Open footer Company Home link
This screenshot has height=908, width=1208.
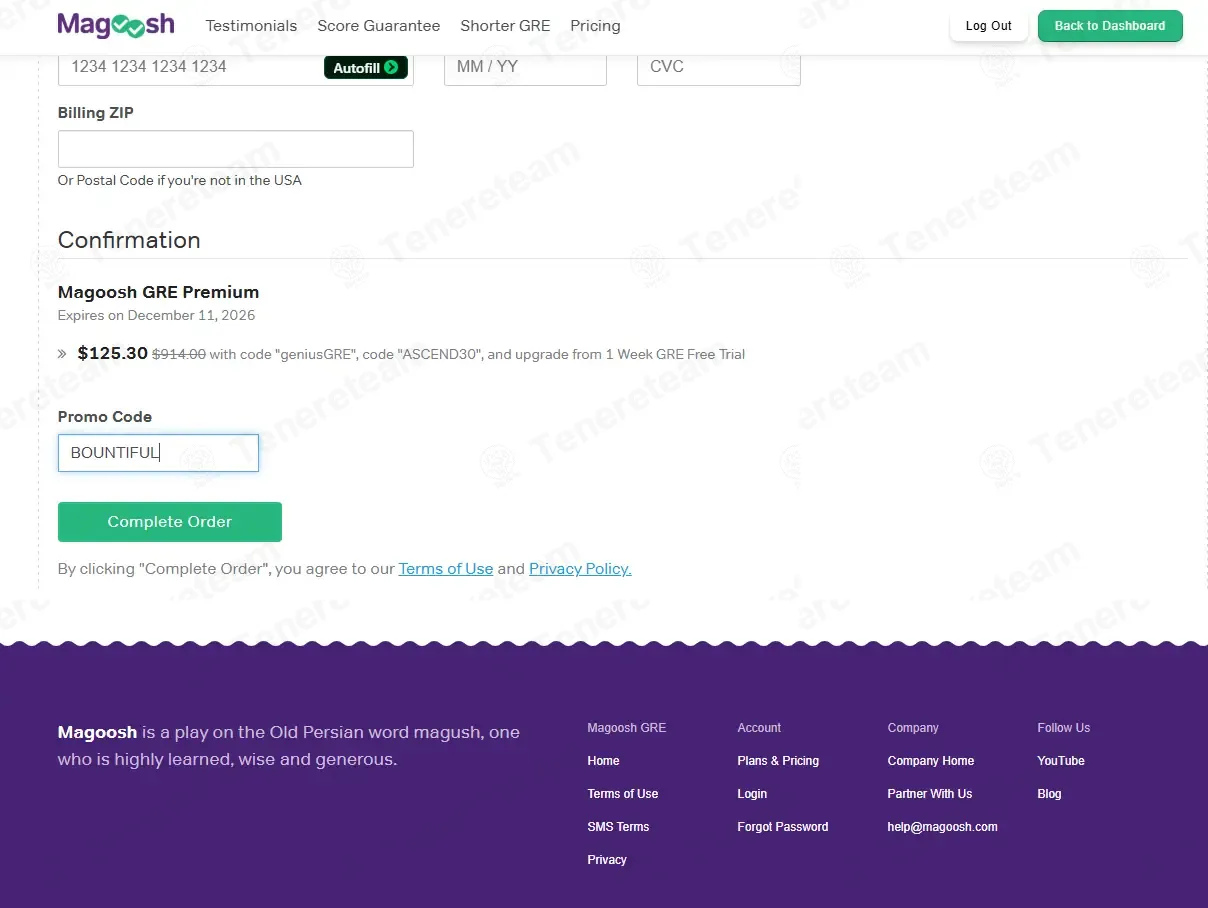[931, 761]
